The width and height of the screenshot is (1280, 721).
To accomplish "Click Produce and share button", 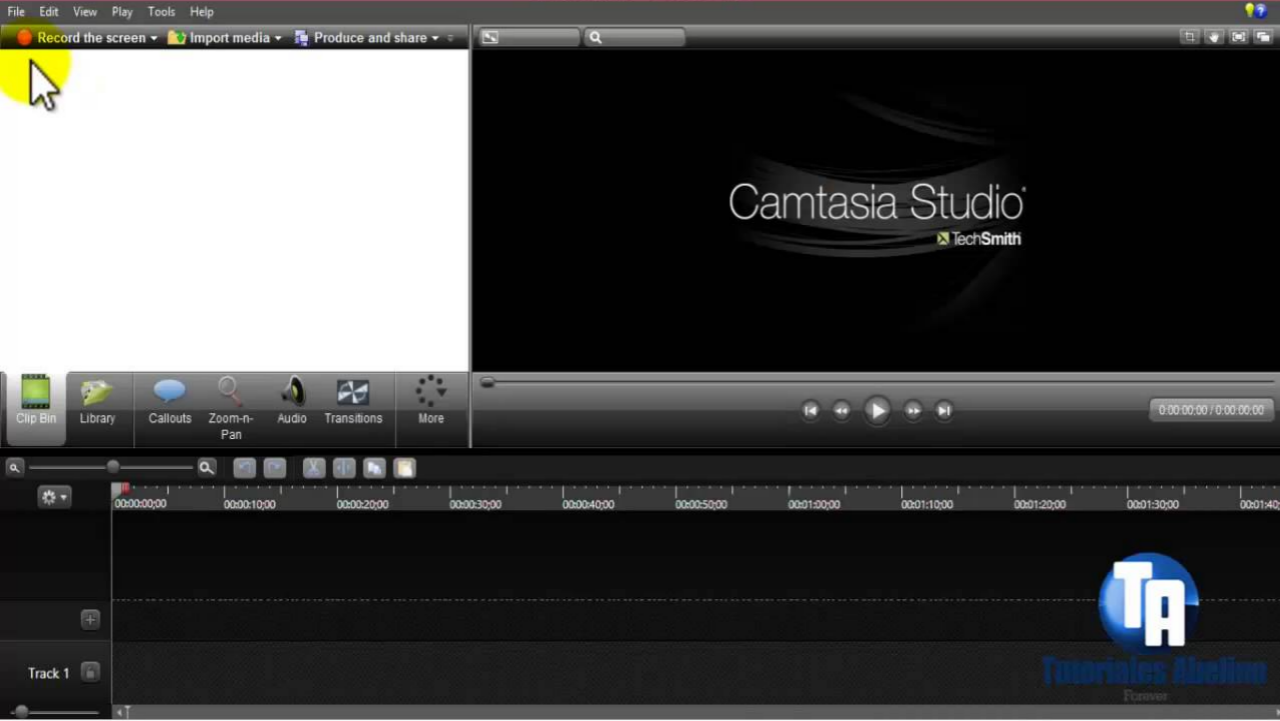I will pos(360,38).
